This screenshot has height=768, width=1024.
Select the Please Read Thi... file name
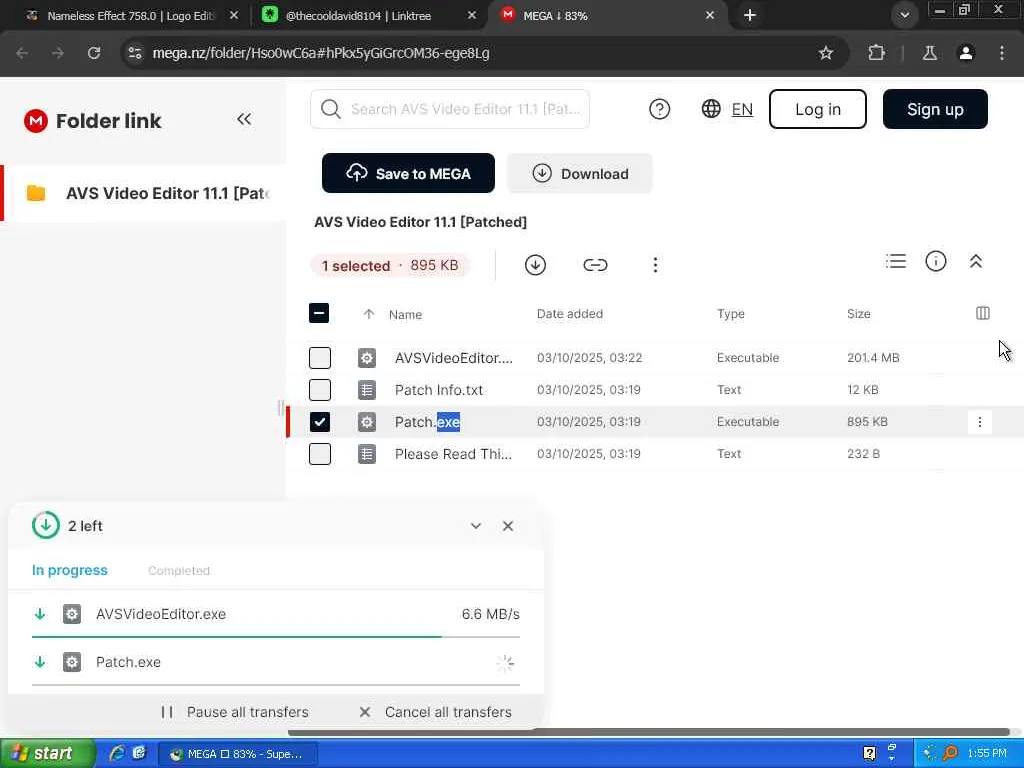coord(453,454)
